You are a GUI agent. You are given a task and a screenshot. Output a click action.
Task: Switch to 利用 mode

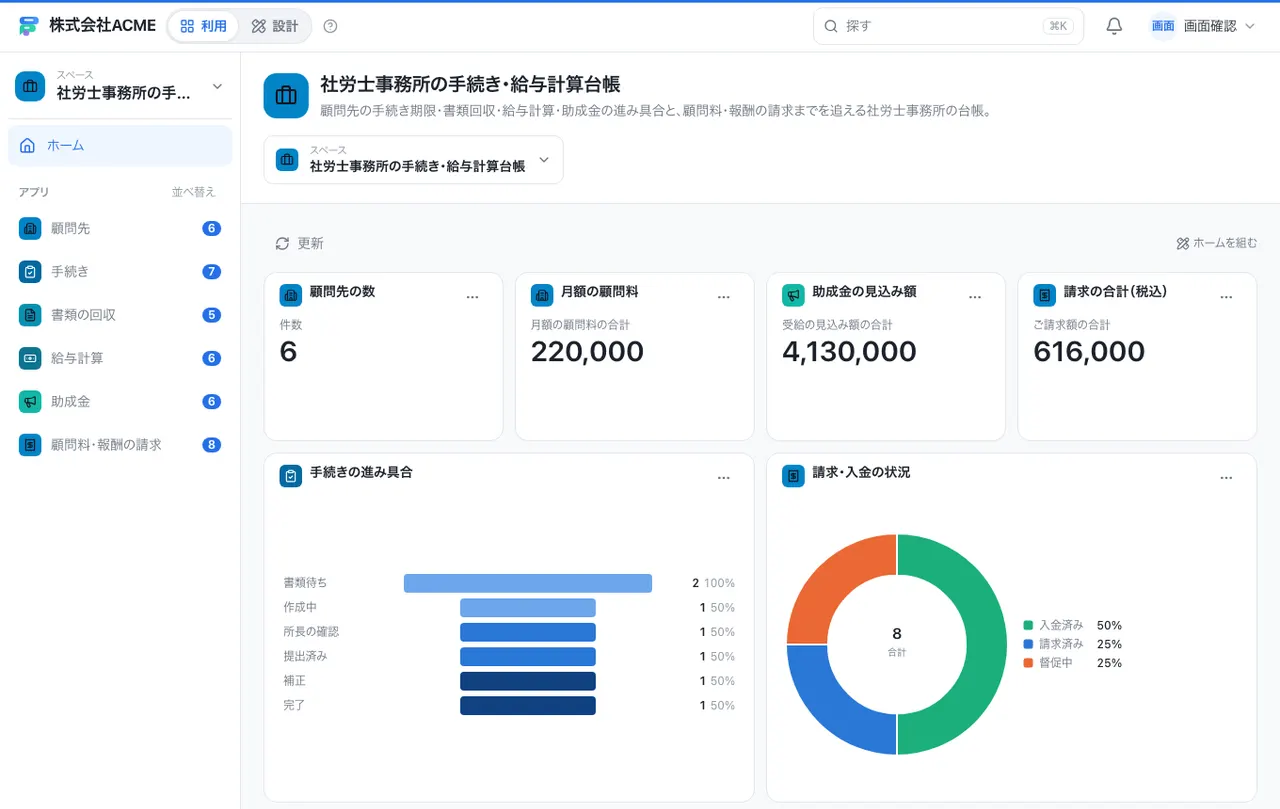[x=203, y=26]
